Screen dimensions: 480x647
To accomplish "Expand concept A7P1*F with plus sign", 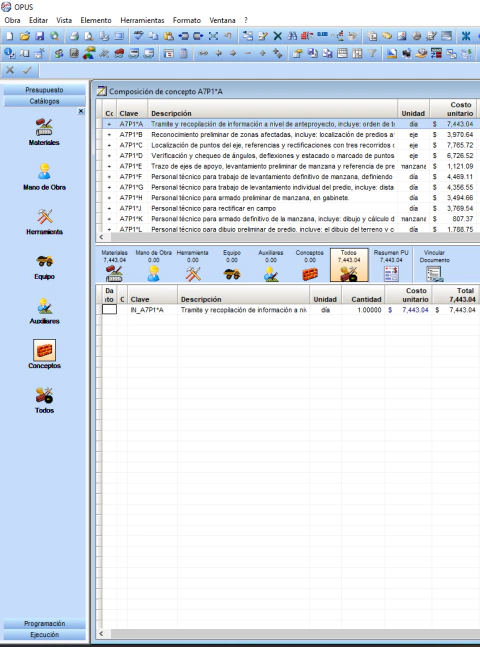I will click(x=109, y=177).
